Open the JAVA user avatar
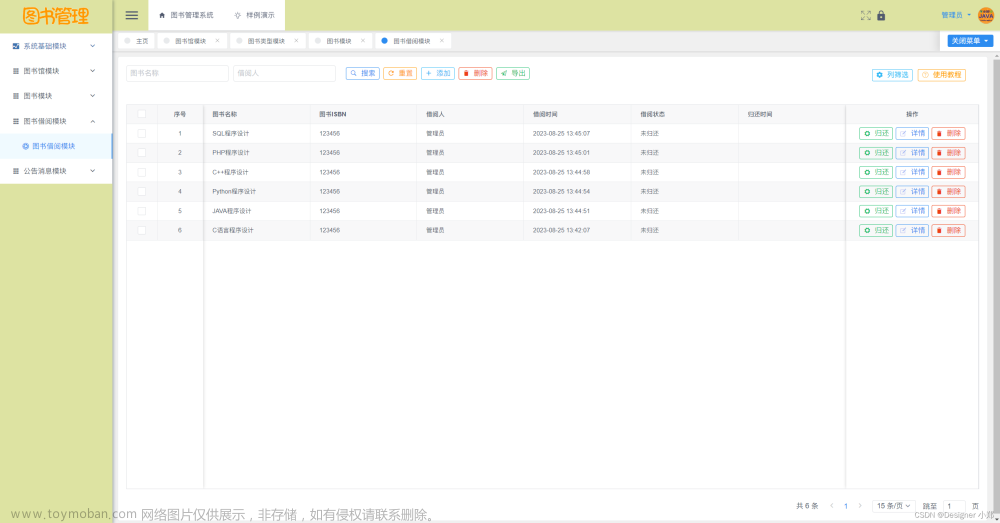This screenshot has height=523, width=1000. tap(985, 15)
